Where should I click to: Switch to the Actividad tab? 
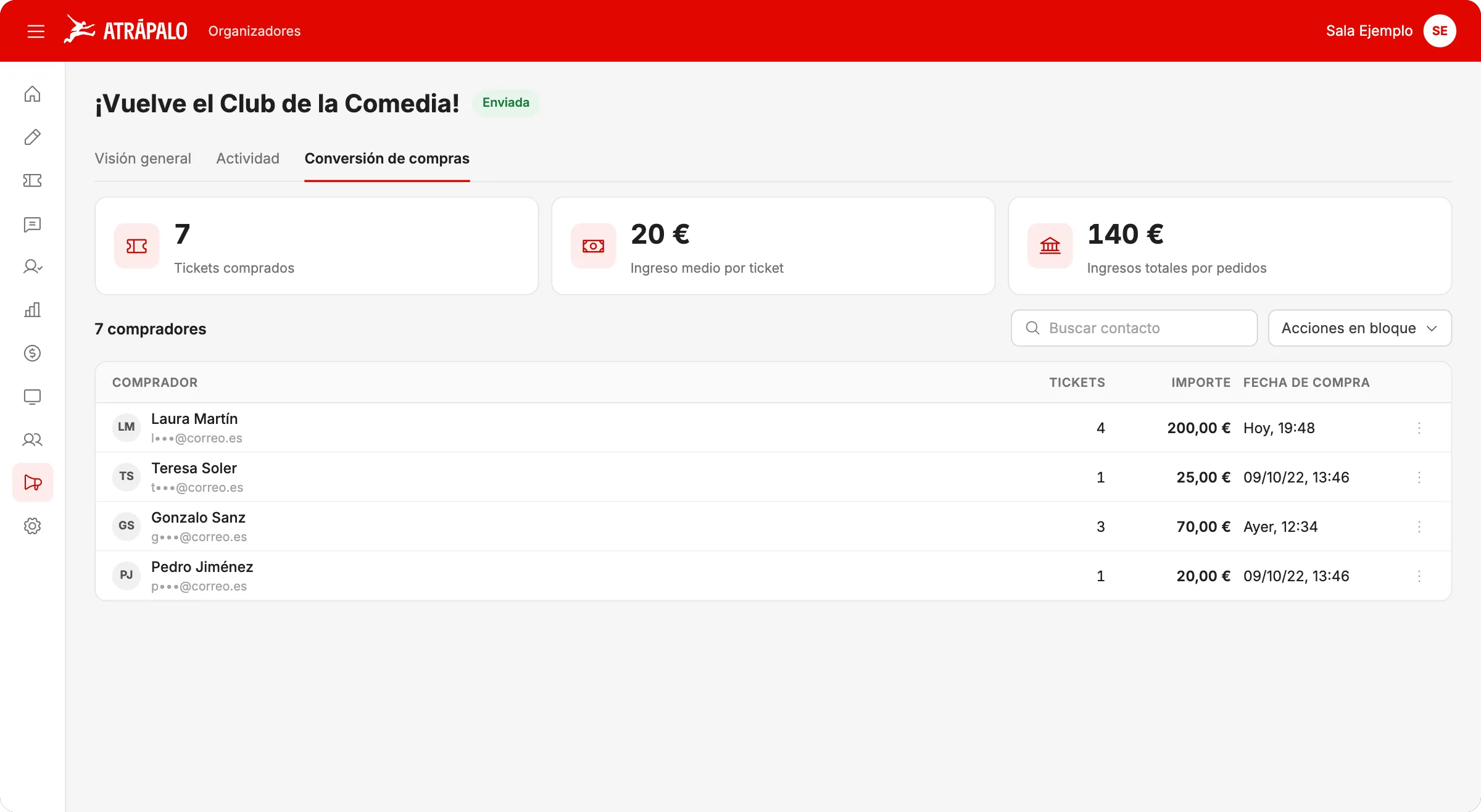pos(247,159)
